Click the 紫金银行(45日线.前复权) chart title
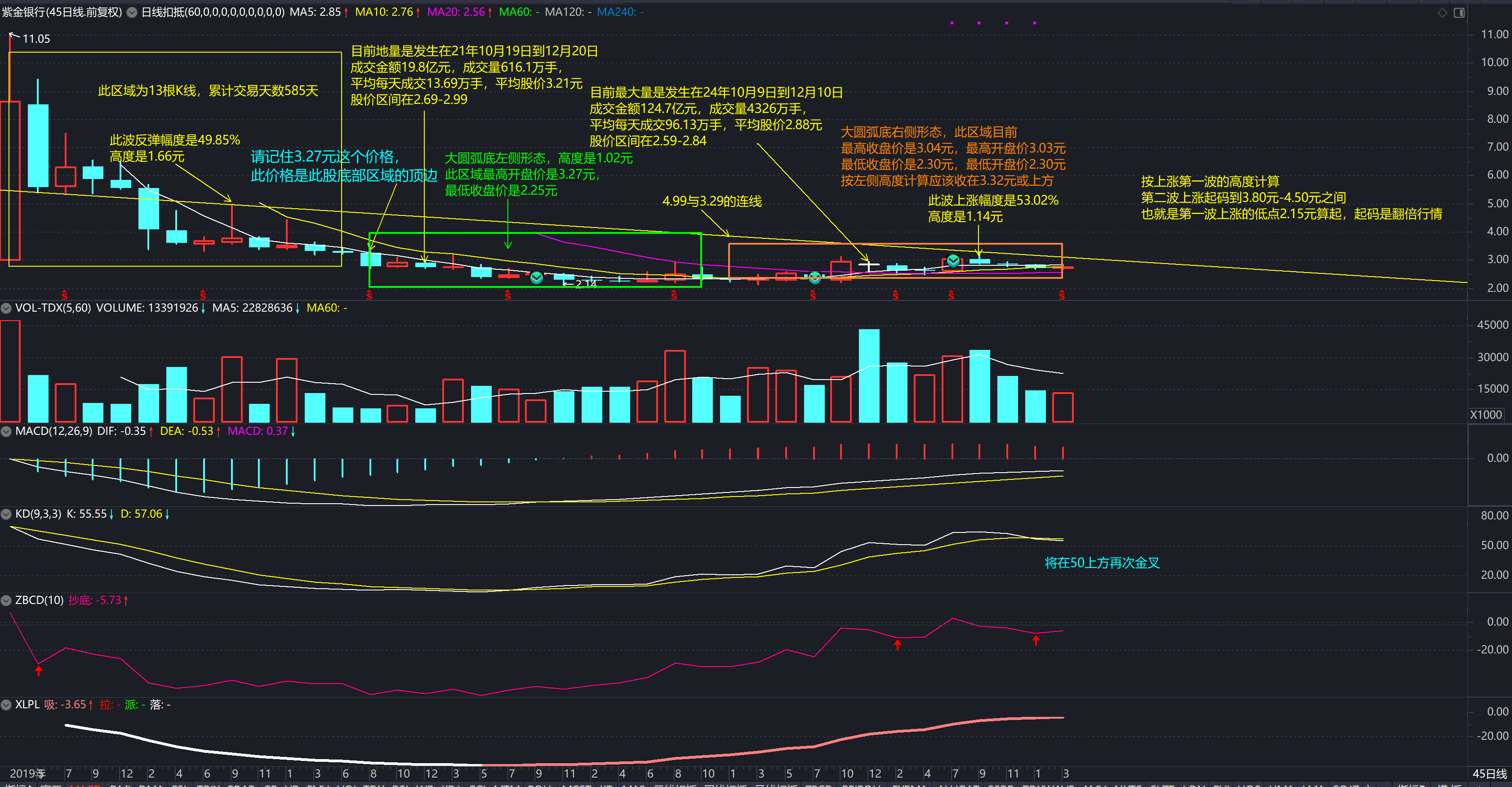 pyautogui.click(x=62, y=12)
